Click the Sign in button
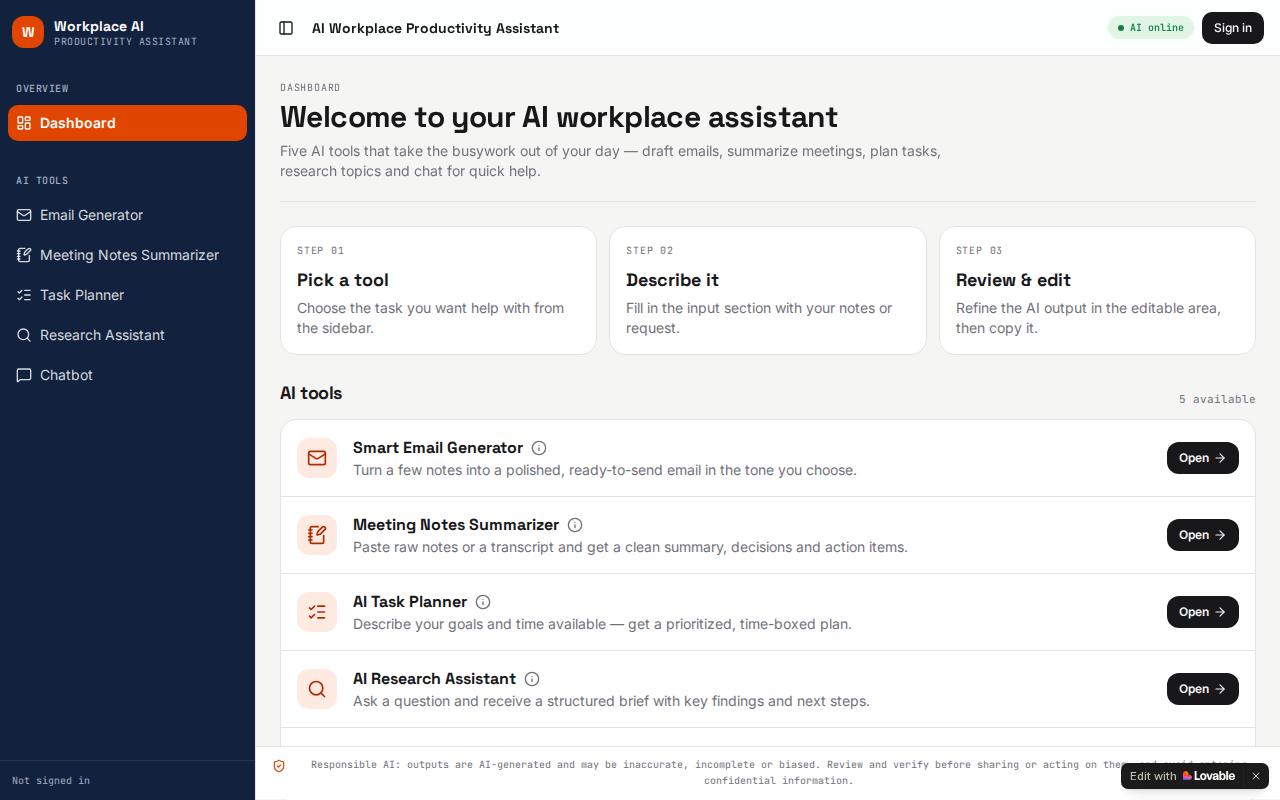 [x=1233, y=28]
